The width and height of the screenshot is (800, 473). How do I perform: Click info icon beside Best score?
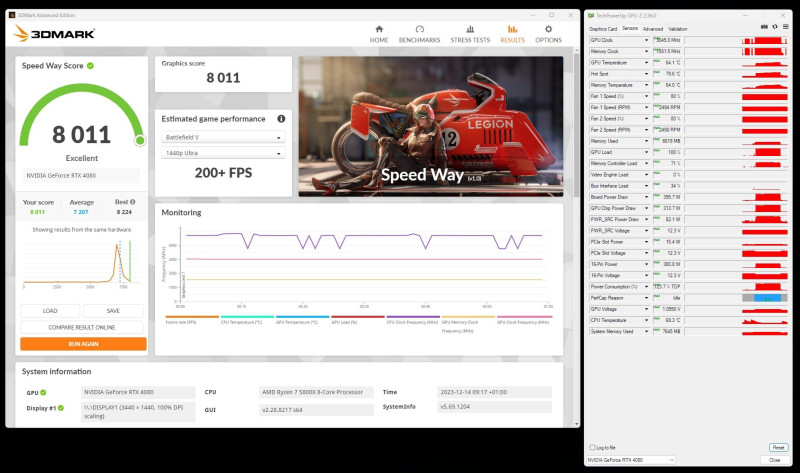click(133, 202)
